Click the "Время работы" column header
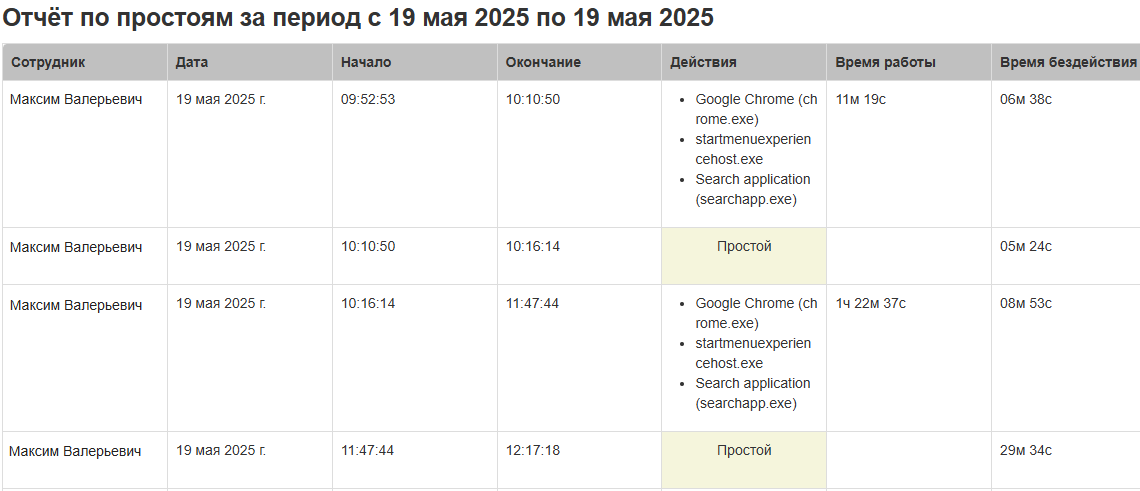Viewport: 1140px width, 491px height. [885, 62]
